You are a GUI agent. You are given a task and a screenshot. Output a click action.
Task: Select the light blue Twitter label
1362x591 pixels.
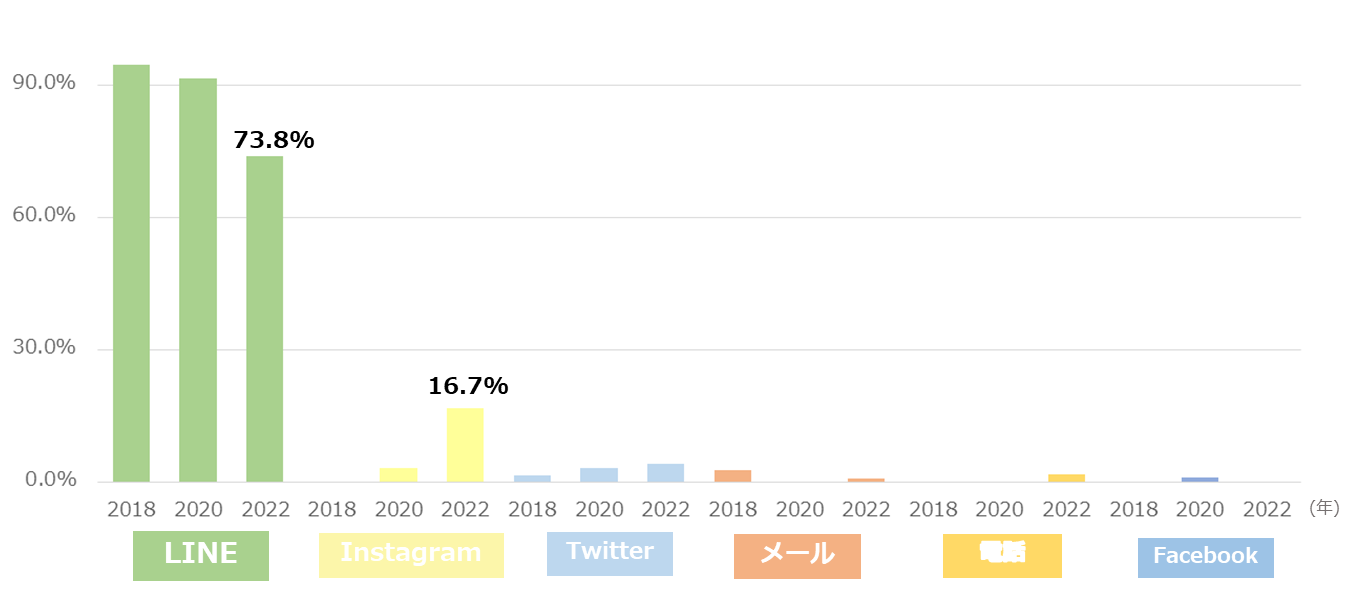609,554
